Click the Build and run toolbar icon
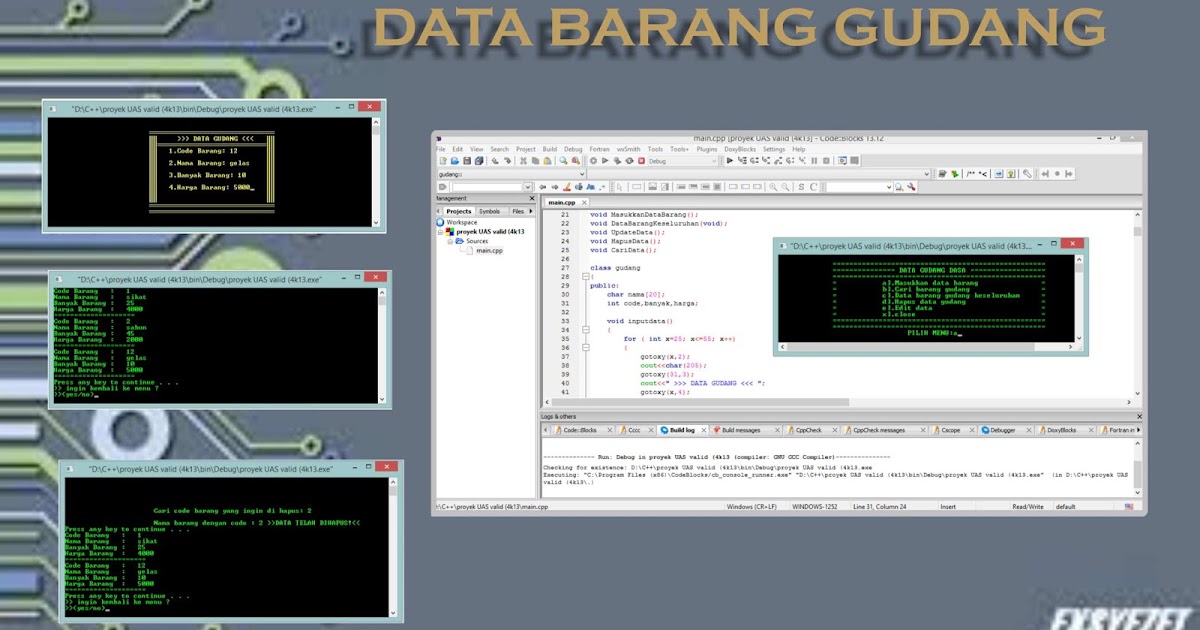This screenshot has height=630, width=1200. [617, 161]
